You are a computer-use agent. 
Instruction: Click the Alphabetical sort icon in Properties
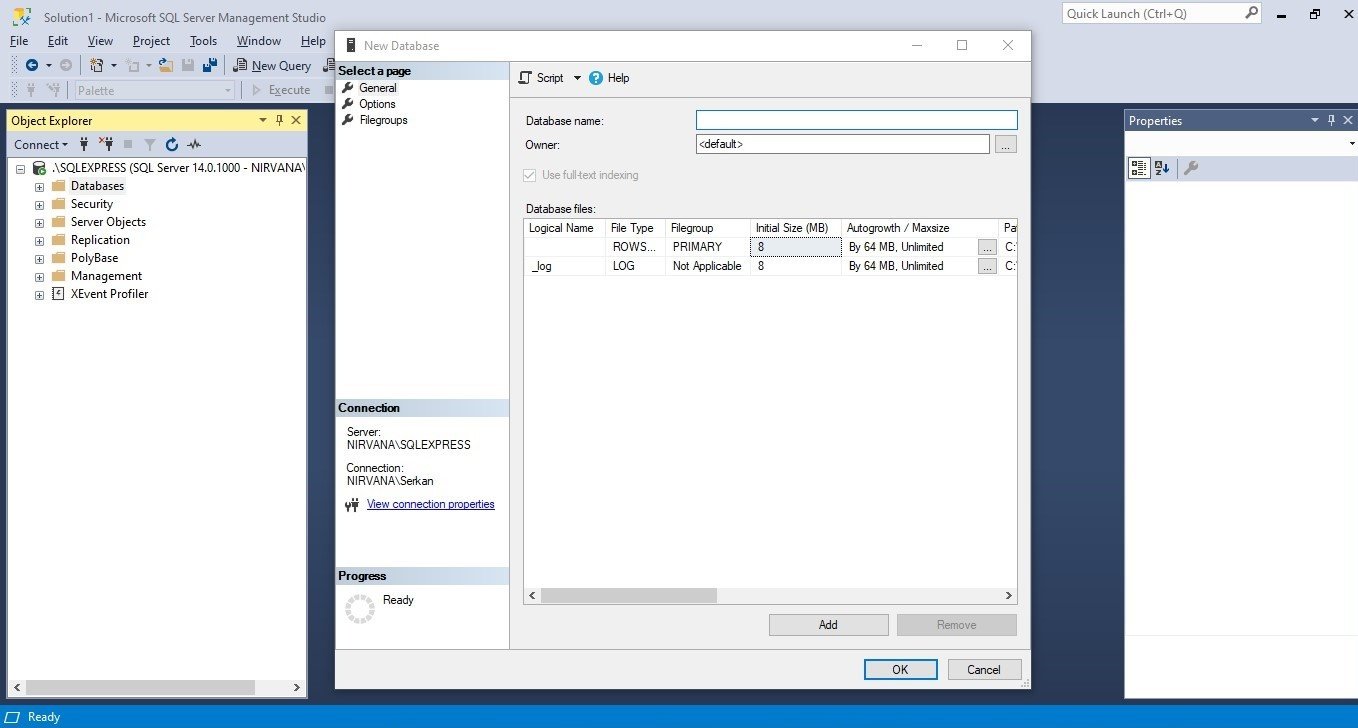point(1162,168)
